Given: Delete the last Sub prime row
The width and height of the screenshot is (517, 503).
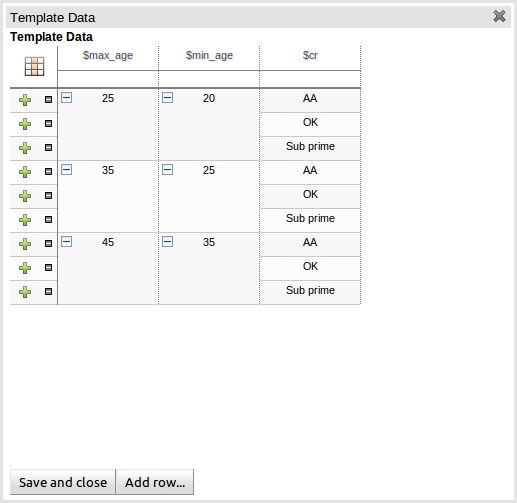Looking at the screenshot, I should tap(48, 292).
